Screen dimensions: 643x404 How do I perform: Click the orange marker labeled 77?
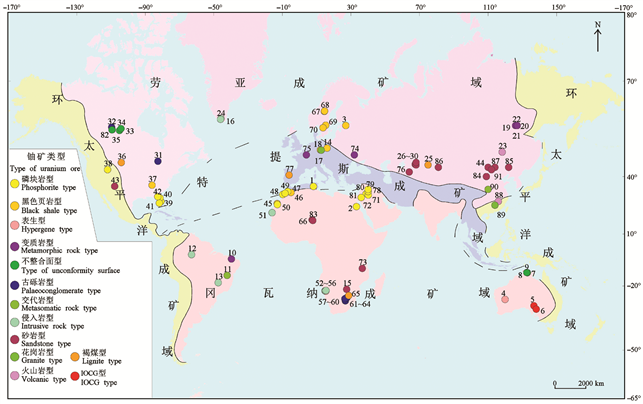[x=289, y=176]
